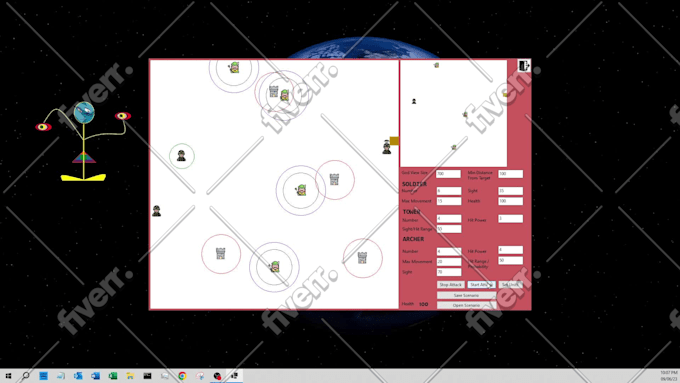Select the archer in the battlefield center
This screenshot has height=383, width=680.
coord(301,190)
